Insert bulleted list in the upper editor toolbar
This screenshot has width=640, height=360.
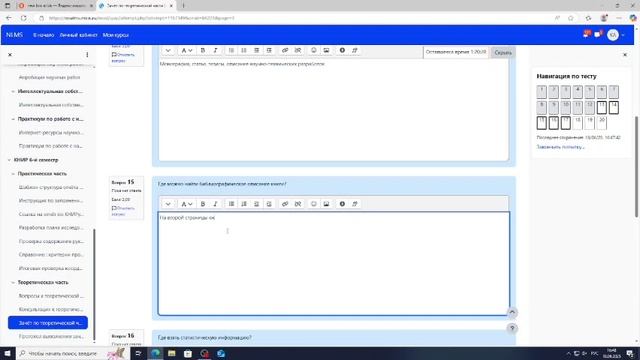(x=231, y=50)
